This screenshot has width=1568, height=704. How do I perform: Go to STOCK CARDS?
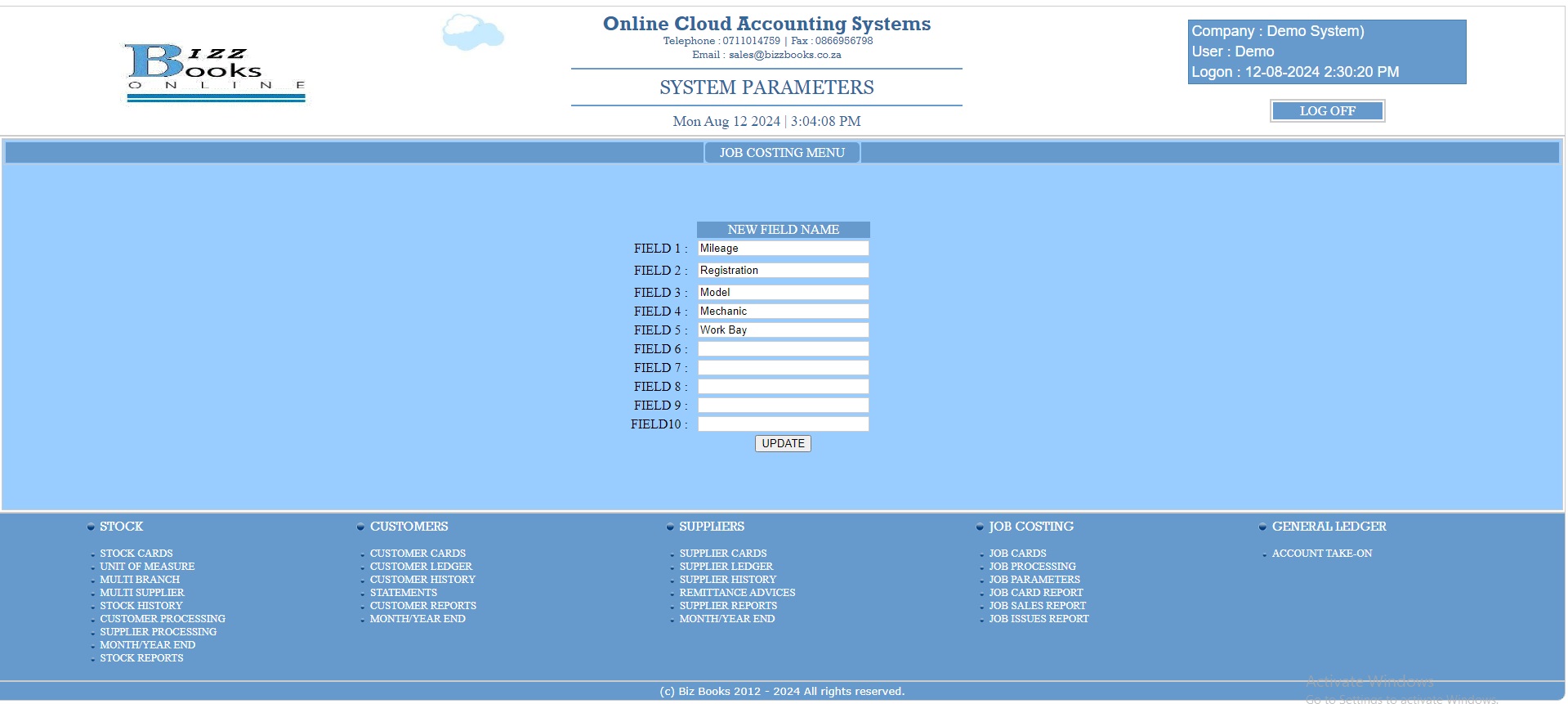(x=136, y=554)
